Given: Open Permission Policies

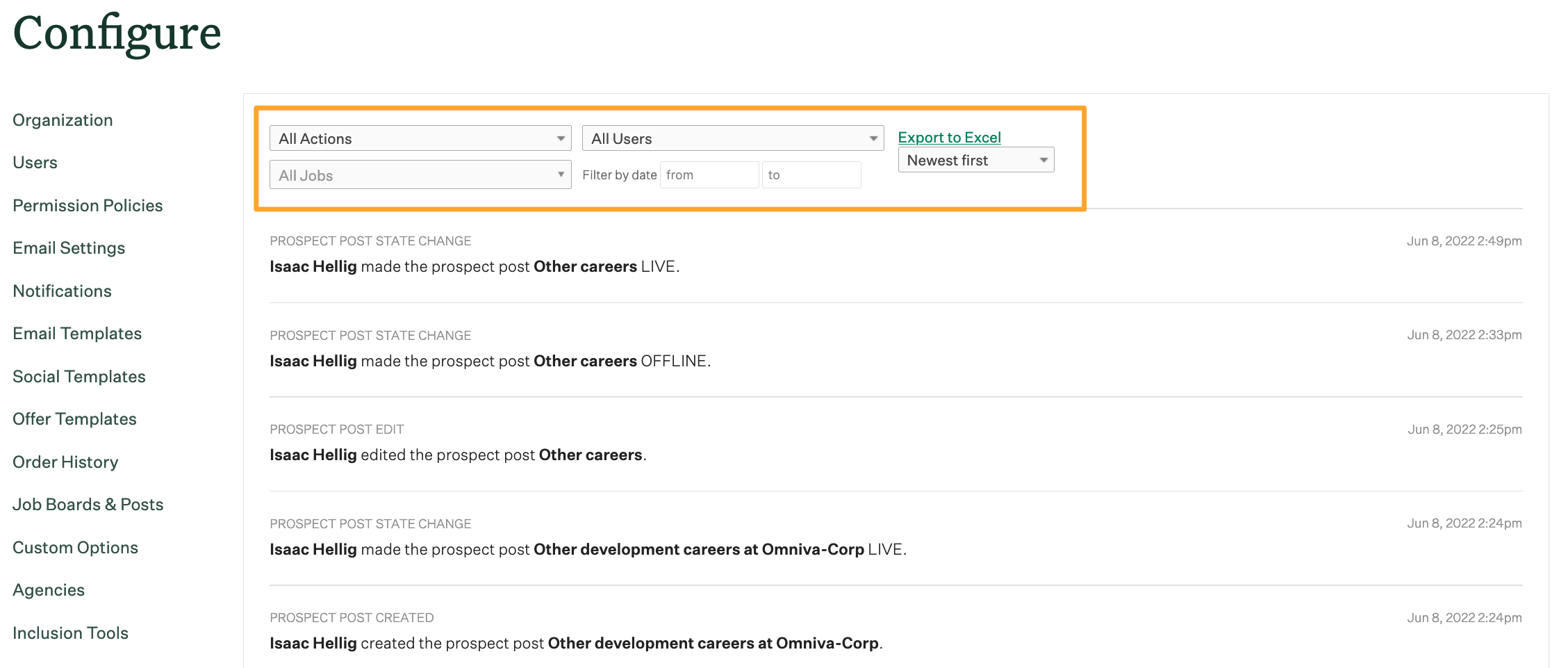Looking at the screenshot, I should coord(88,205).
